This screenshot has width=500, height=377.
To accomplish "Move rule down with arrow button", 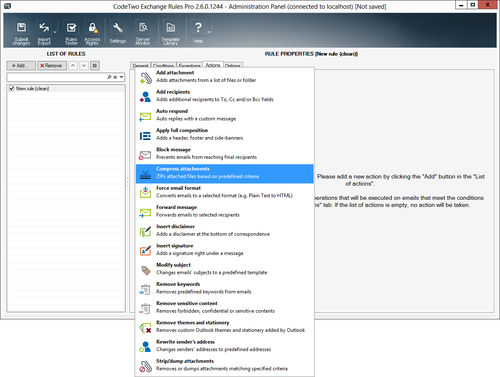I will (x=84, y=66).
